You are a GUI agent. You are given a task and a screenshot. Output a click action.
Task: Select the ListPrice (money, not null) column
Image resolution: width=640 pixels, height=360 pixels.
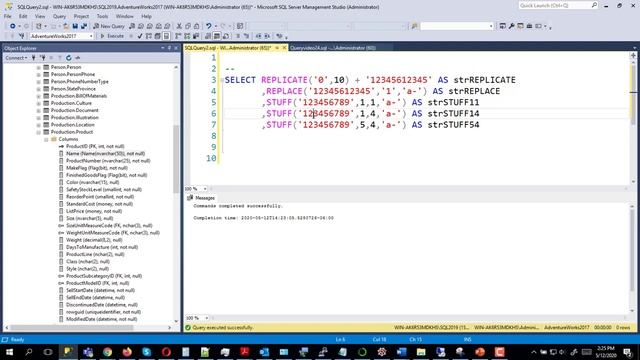tap(94, 211)
